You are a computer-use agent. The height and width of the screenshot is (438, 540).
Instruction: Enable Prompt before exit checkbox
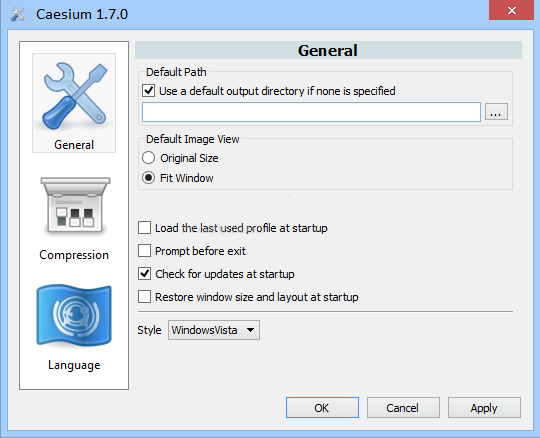[144, 251]
